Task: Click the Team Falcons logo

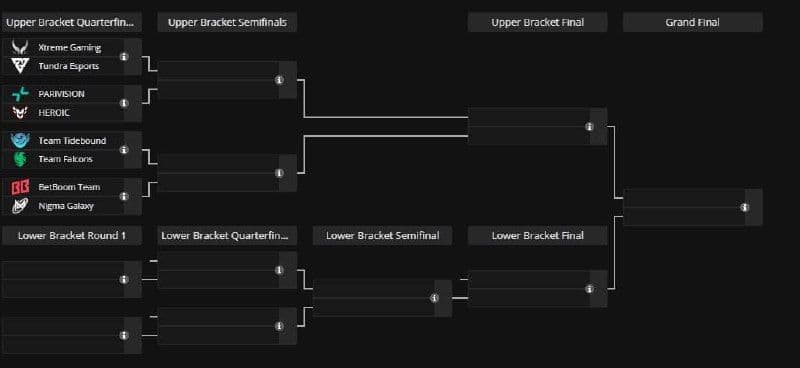Action: (x=20, y=159)
